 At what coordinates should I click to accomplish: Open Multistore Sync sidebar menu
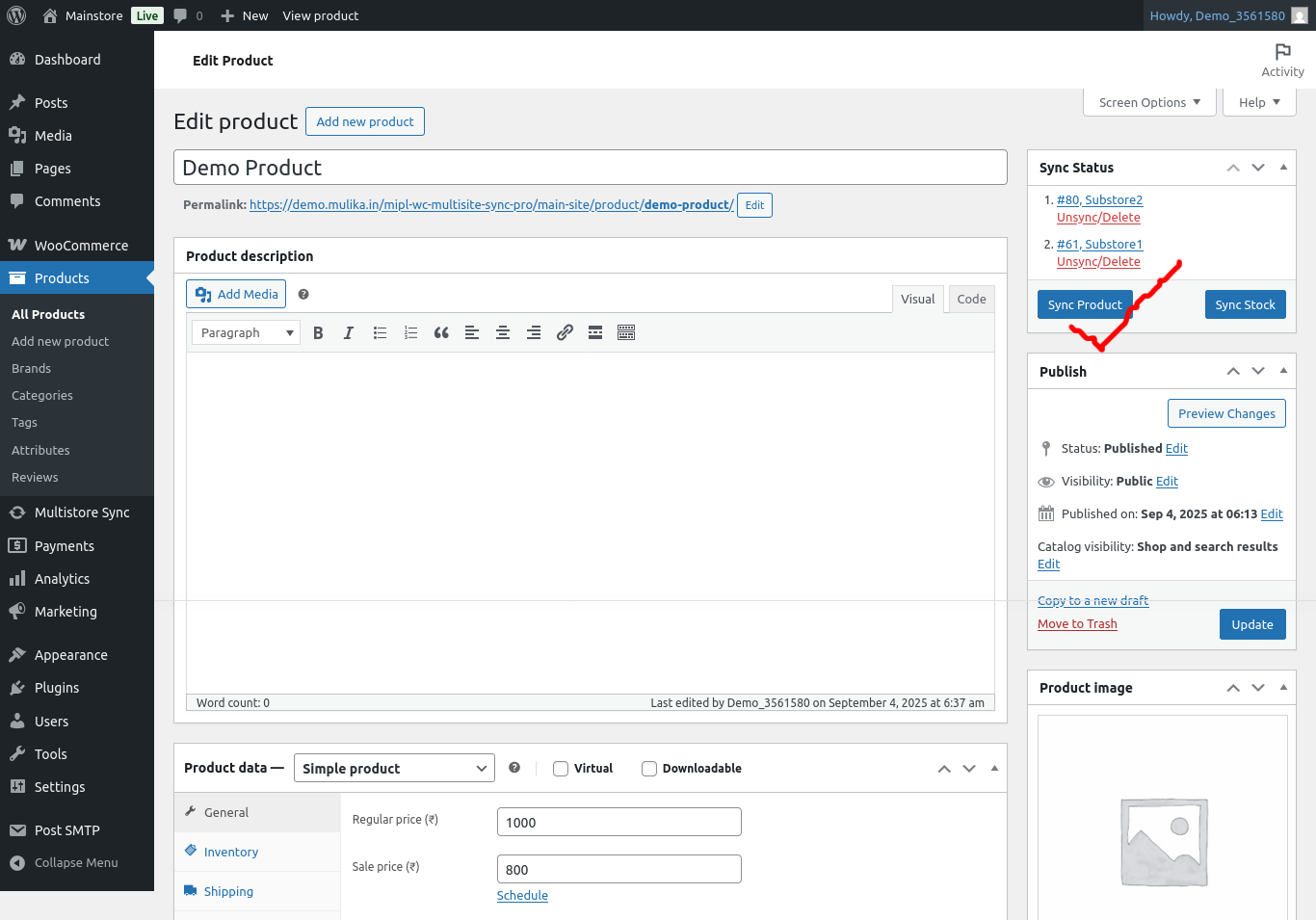click(77, 513)
